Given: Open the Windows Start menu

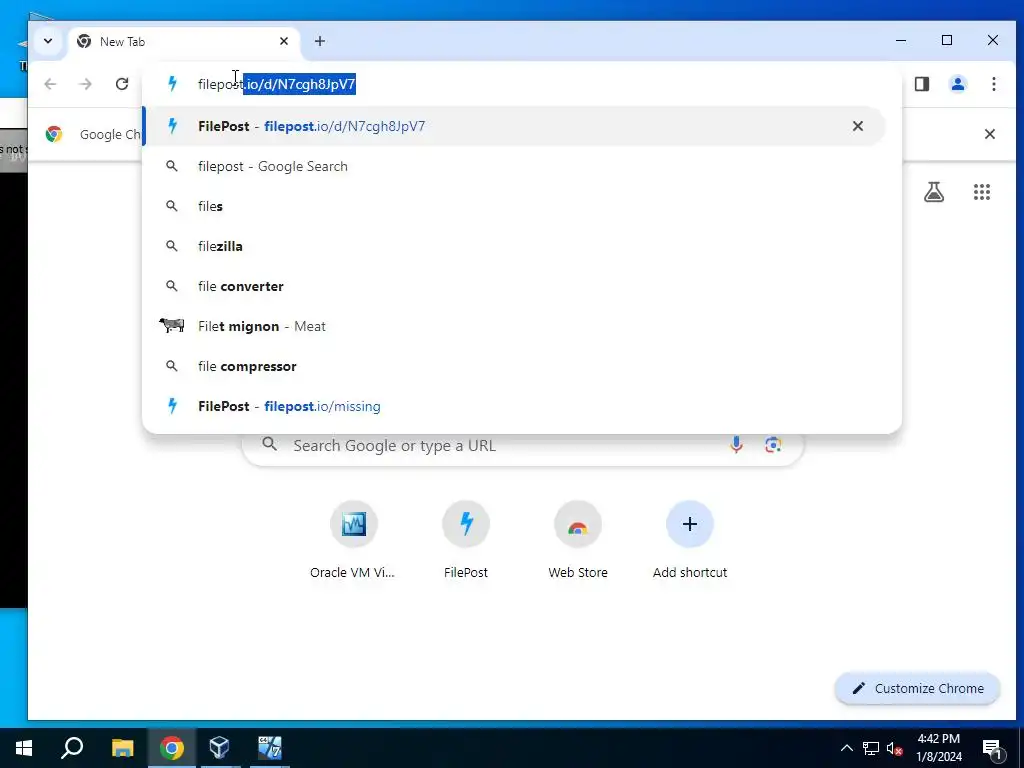Looking at the screenshot, I should tap(24, 748).
